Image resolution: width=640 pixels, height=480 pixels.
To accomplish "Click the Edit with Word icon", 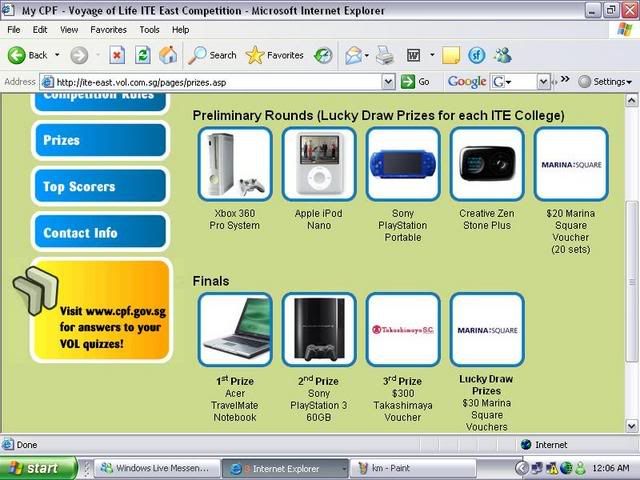I will coord(413,55).
